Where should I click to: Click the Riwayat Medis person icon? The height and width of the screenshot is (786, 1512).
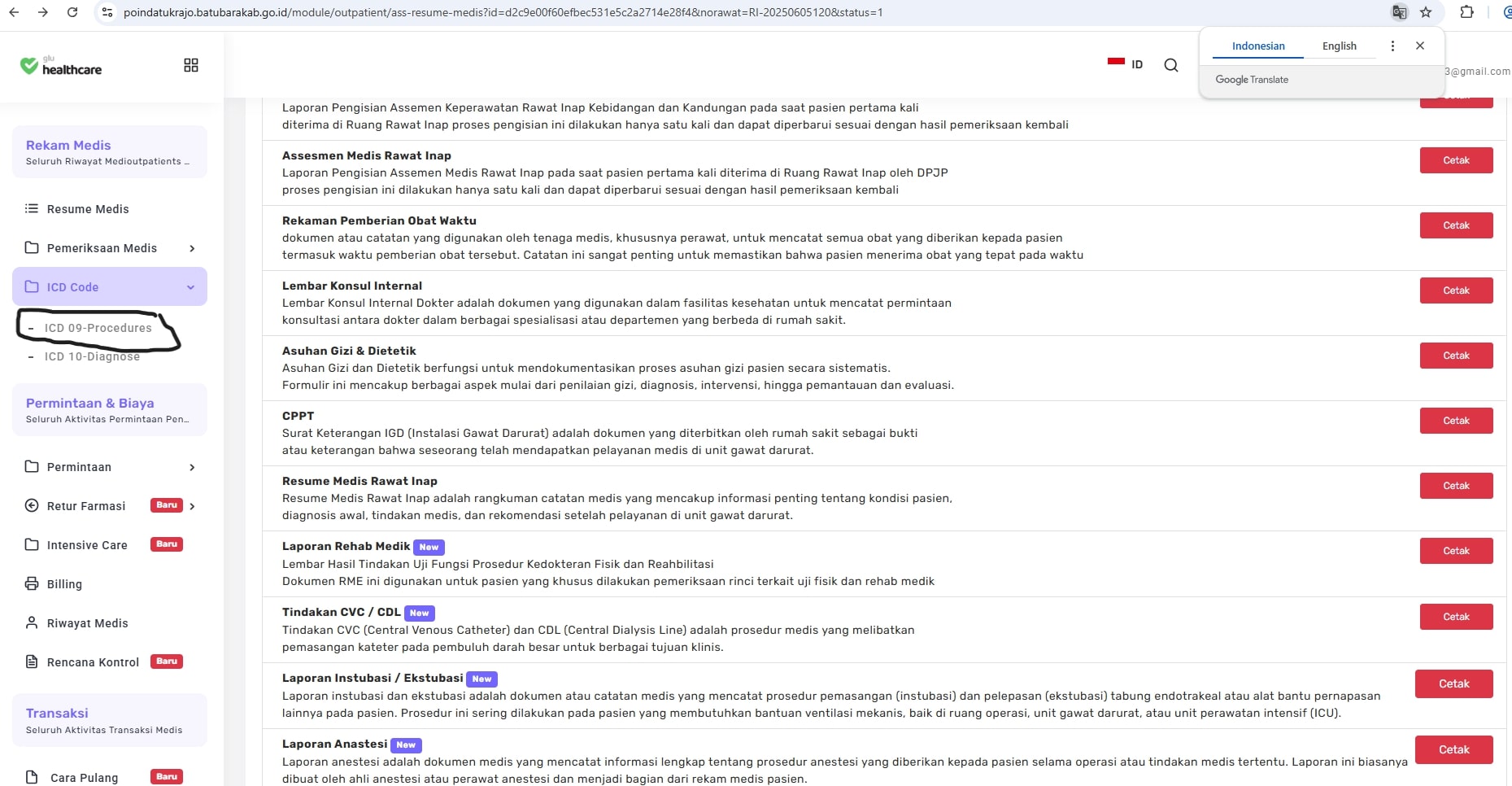pyautogui.click(x=32, y=622)
